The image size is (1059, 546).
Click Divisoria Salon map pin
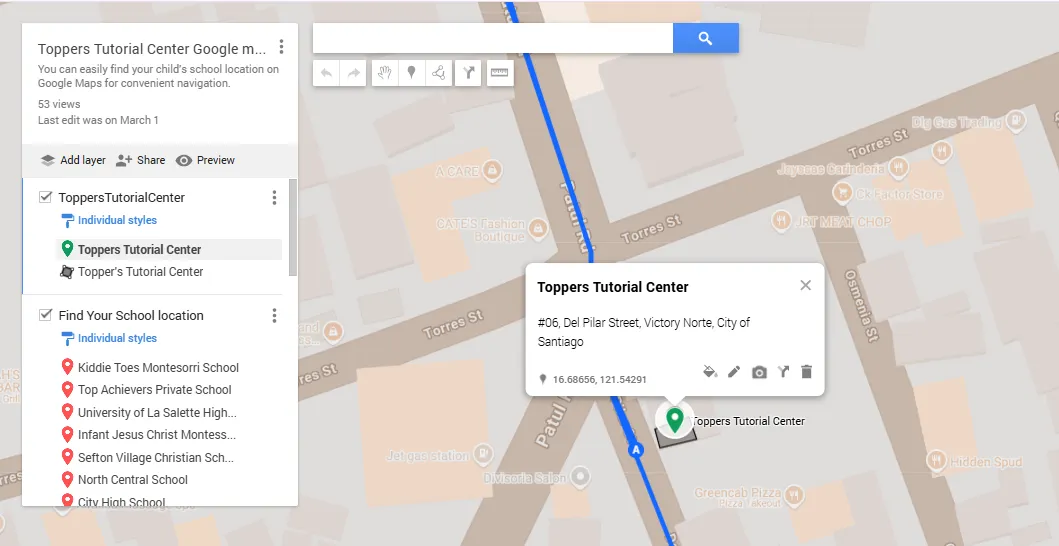580,478
